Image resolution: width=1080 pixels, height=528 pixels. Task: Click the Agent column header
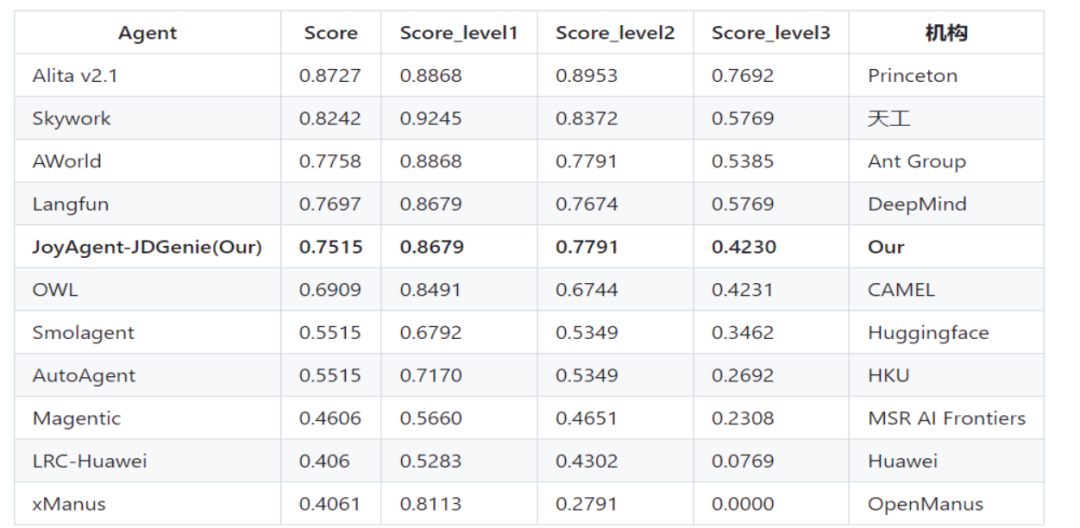pyautogui.click(x=147, y=32)
